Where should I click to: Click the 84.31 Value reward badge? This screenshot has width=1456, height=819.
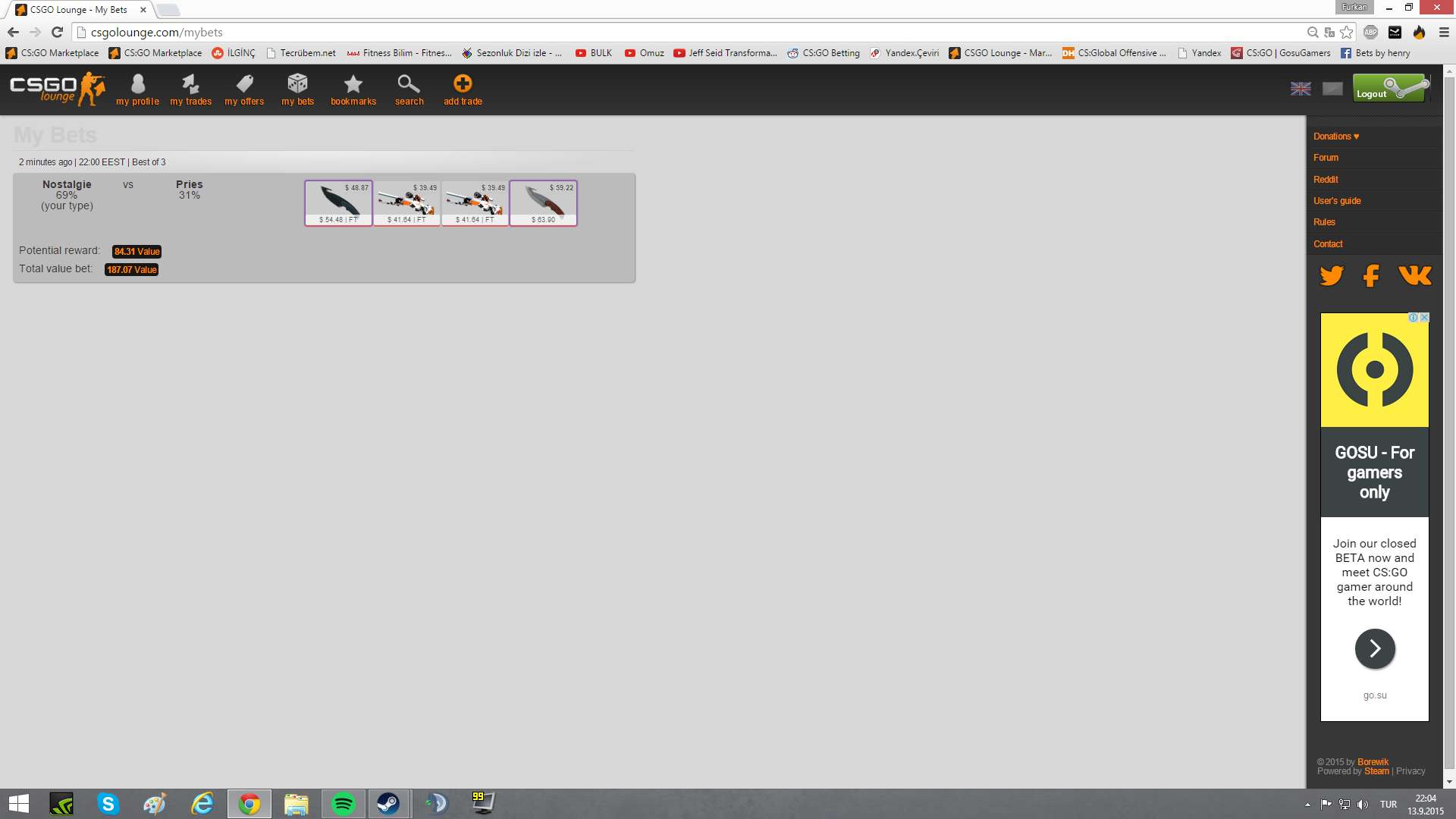tap(136, 252)
